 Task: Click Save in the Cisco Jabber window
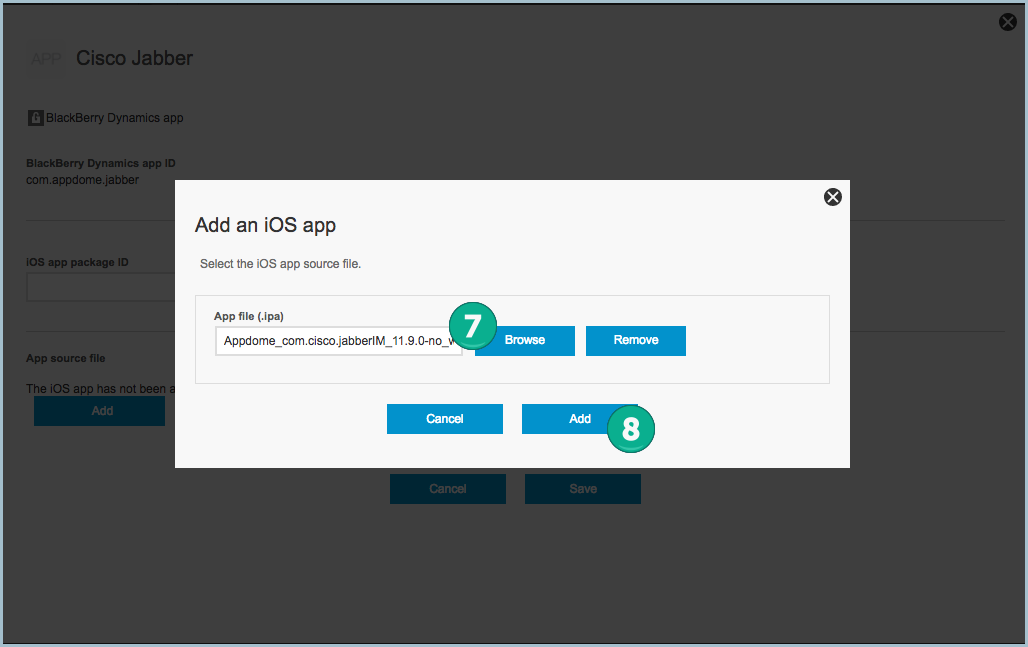[583, 489]
